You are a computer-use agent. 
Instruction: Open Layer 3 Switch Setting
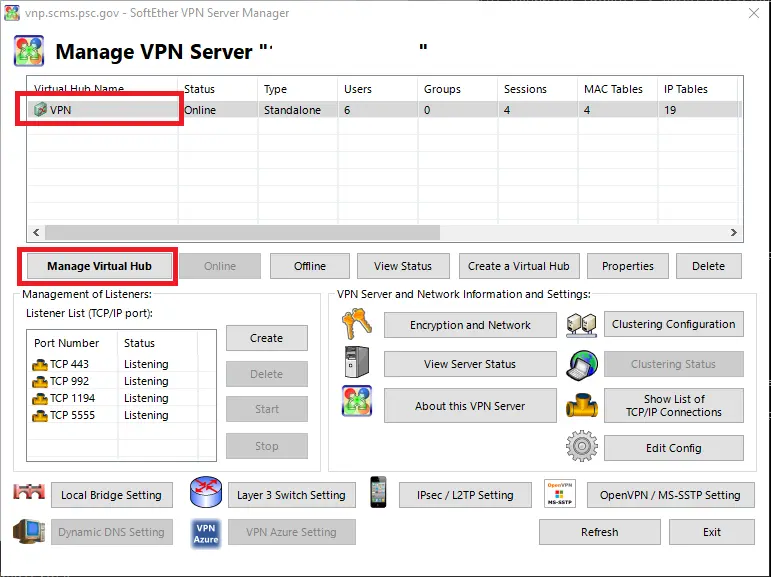click(292, 495)
